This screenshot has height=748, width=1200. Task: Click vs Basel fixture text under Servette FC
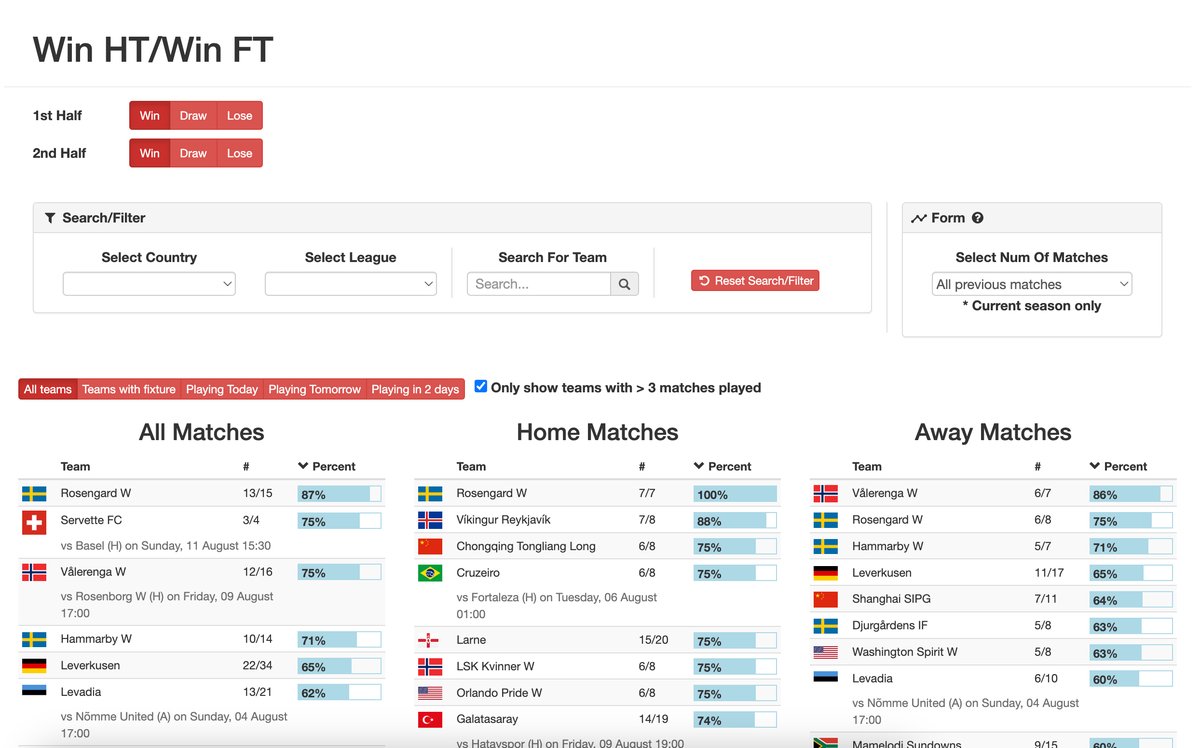pos(166,546)
